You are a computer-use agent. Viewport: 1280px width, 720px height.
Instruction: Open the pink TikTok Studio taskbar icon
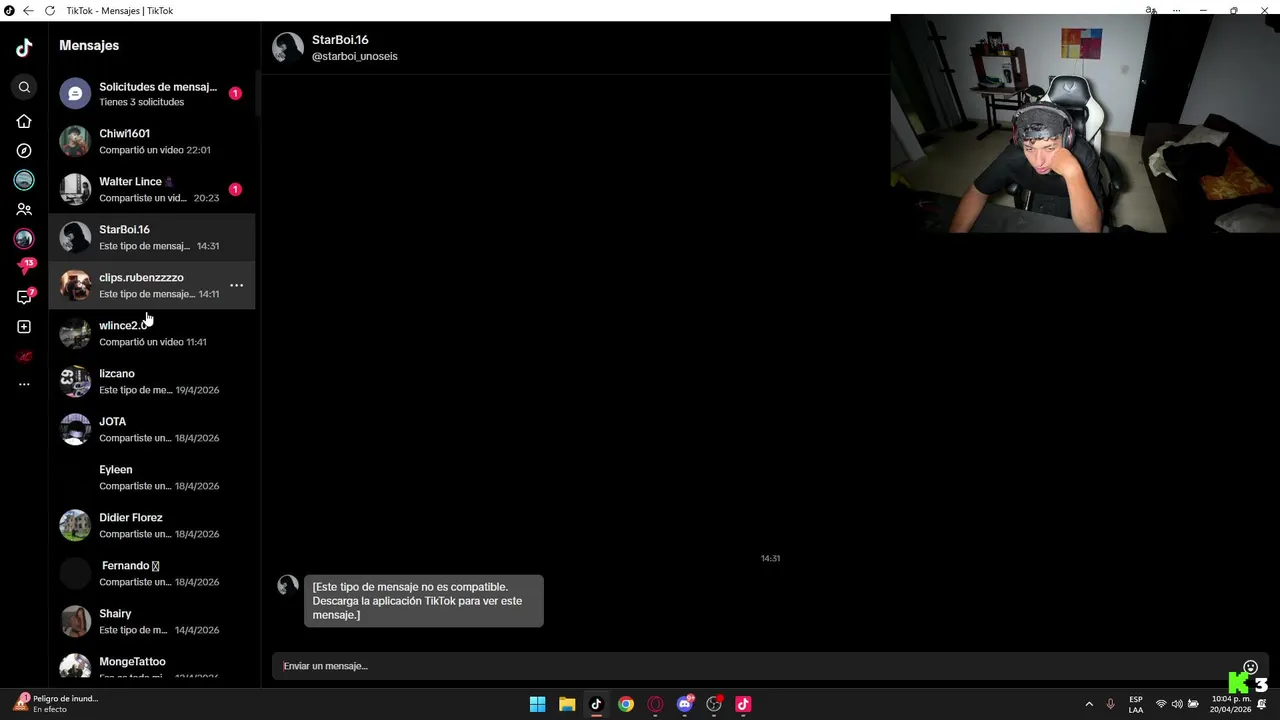click(743, 704)
